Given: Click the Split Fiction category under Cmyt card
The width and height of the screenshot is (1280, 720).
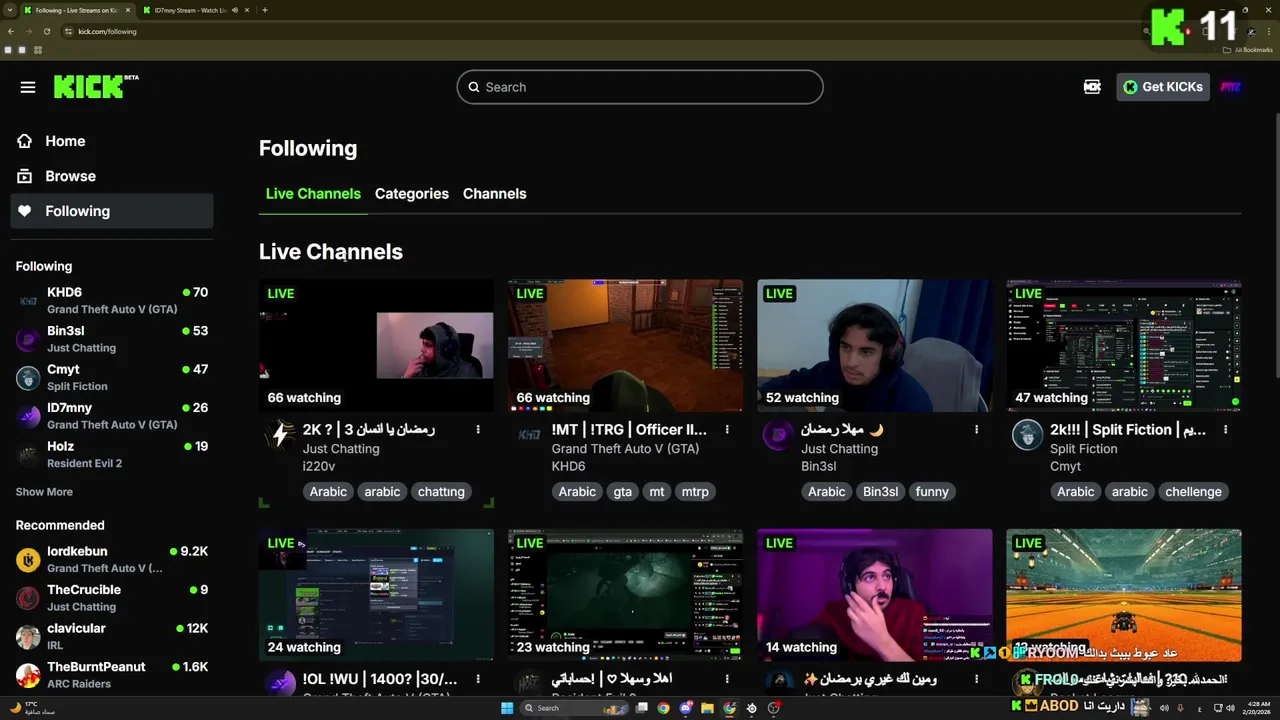Looking at the screenshot, I should [1083, 449].
